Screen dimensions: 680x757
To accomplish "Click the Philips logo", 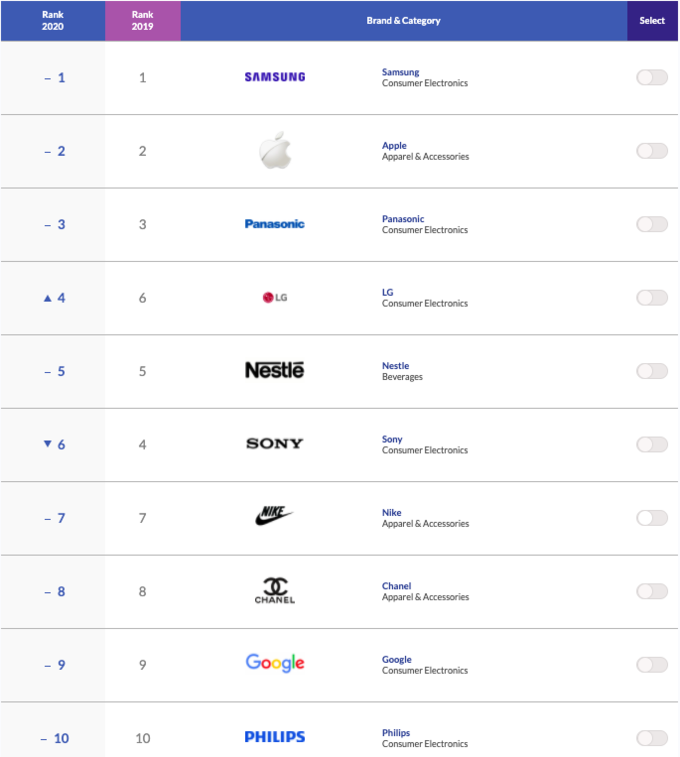I will pos(275,737).
